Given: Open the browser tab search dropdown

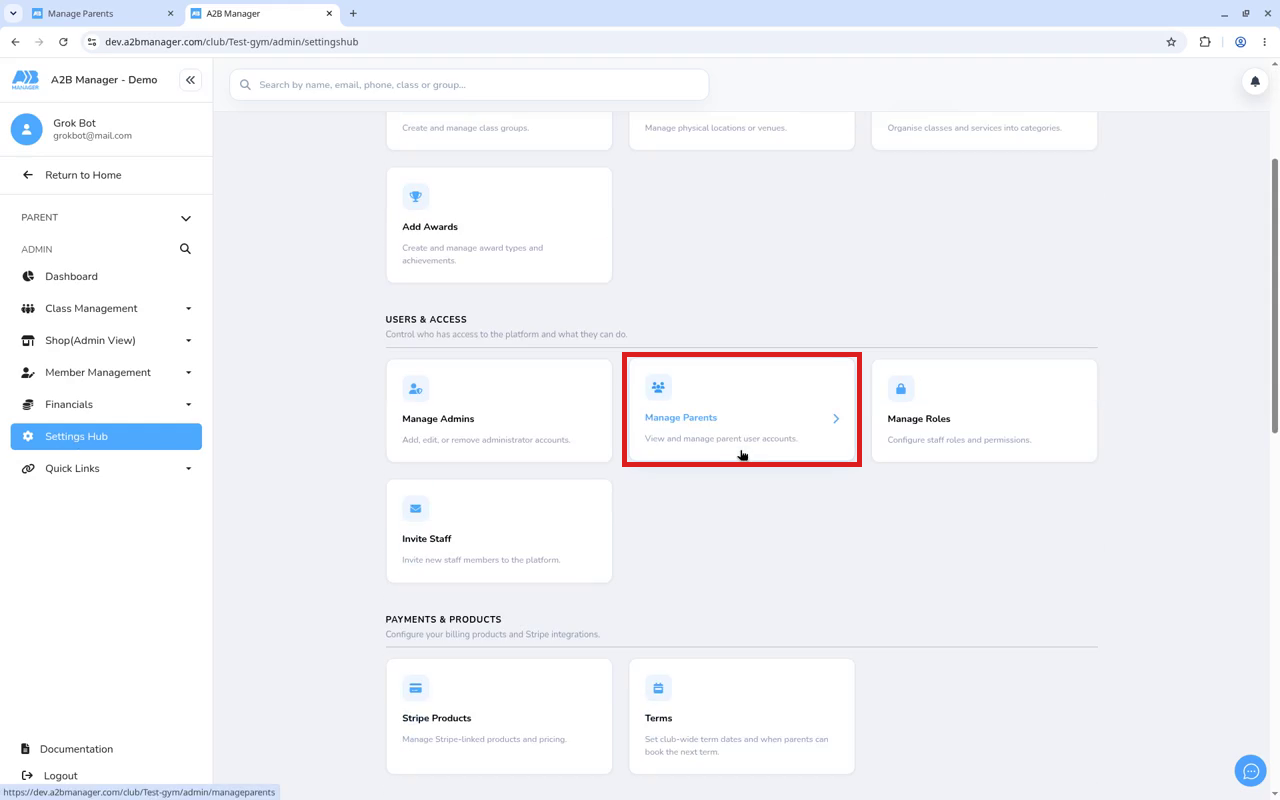Looking at the screenshot, I should [x=13, y=14].
